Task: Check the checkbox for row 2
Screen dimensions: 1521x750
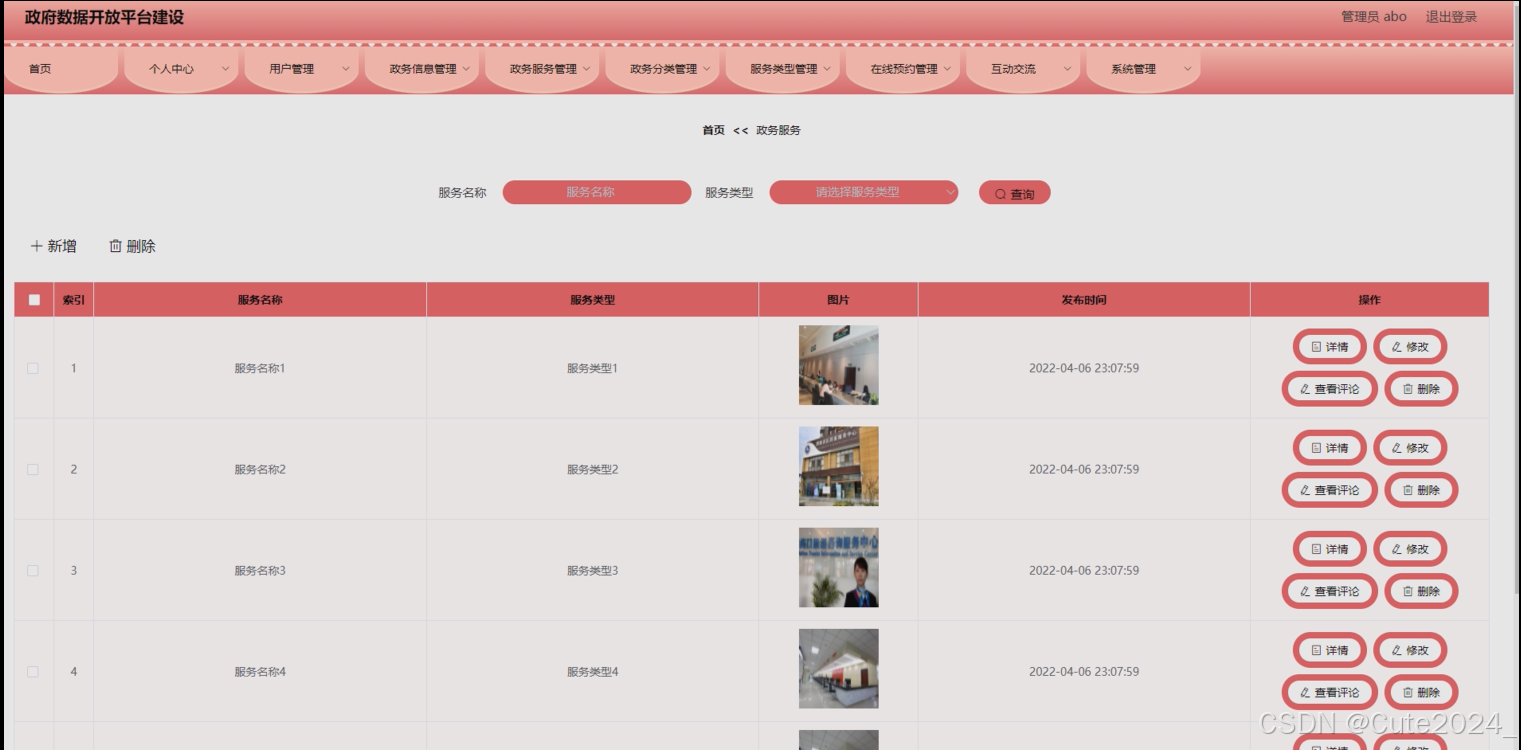Action: (33, 469)
